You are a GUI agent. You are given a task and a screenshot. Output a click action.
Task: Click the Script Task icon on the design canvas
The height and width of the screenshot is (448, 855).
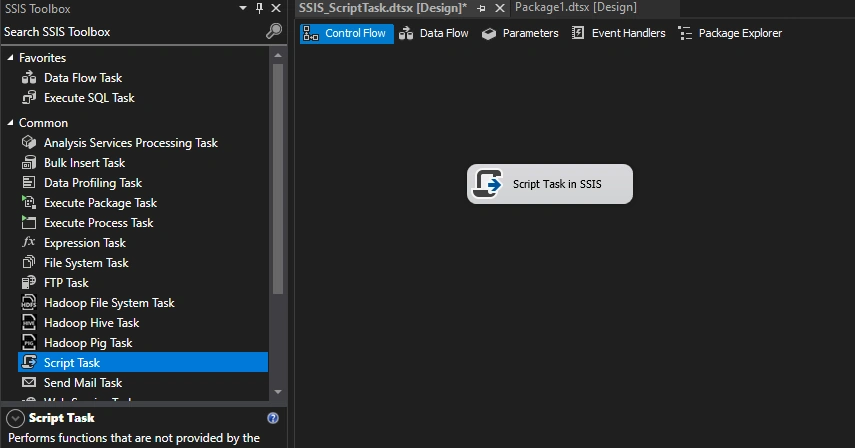487,184
